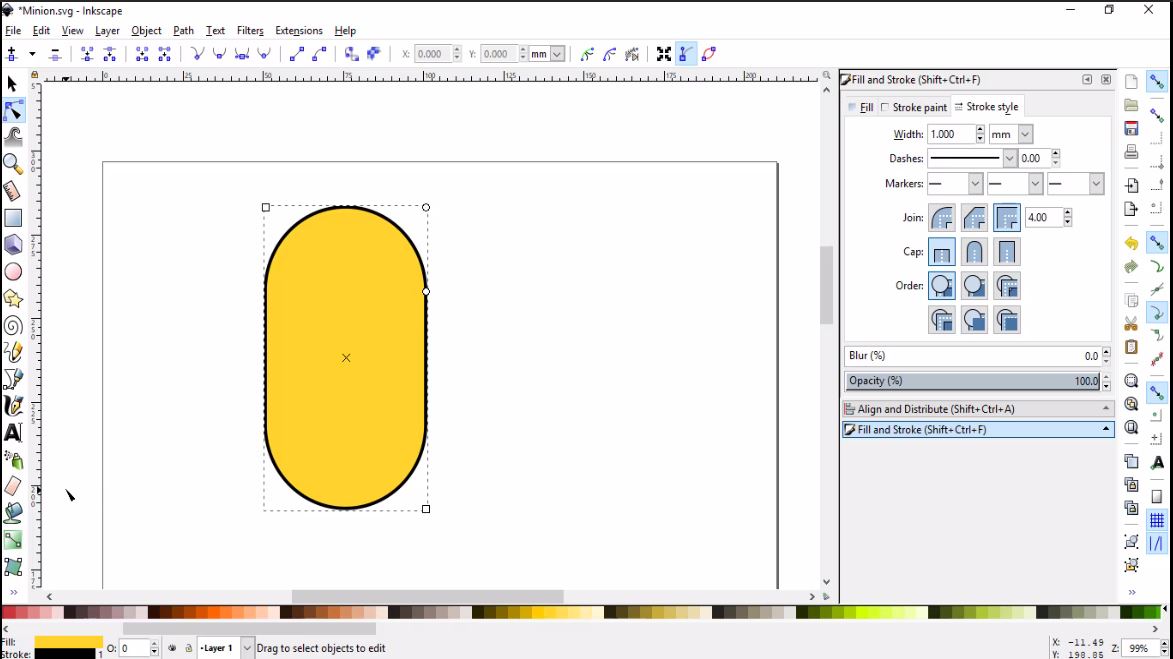Select the Star polygon tool
This screenshot has width=1173, height=659.
pos(13,298)
